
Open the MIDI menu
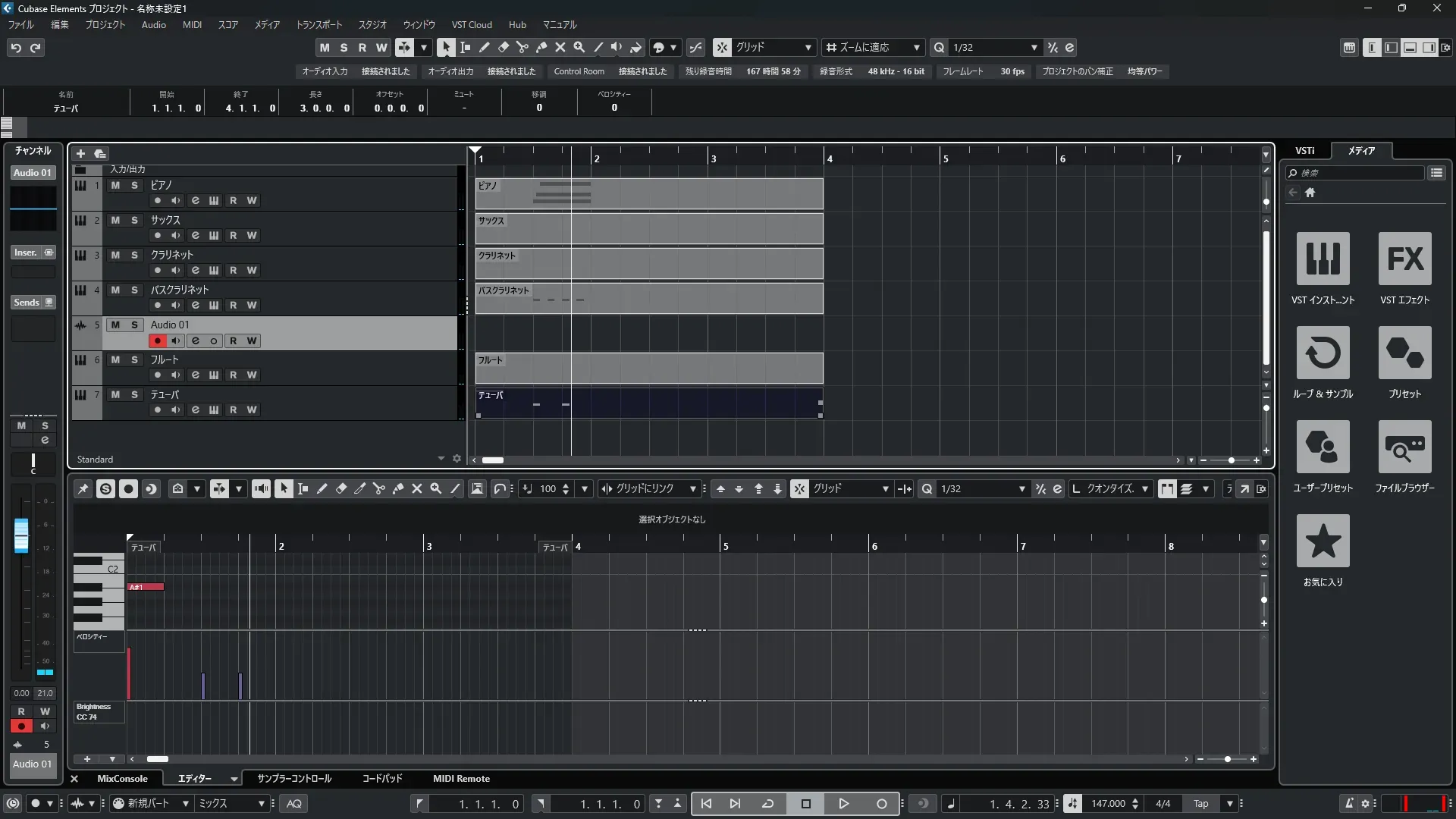tap(192, 25)
